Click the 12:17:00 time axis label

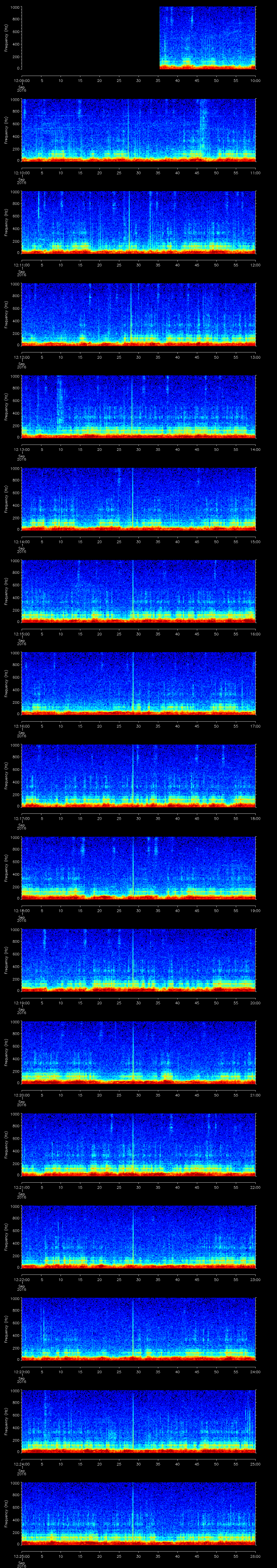21,818
